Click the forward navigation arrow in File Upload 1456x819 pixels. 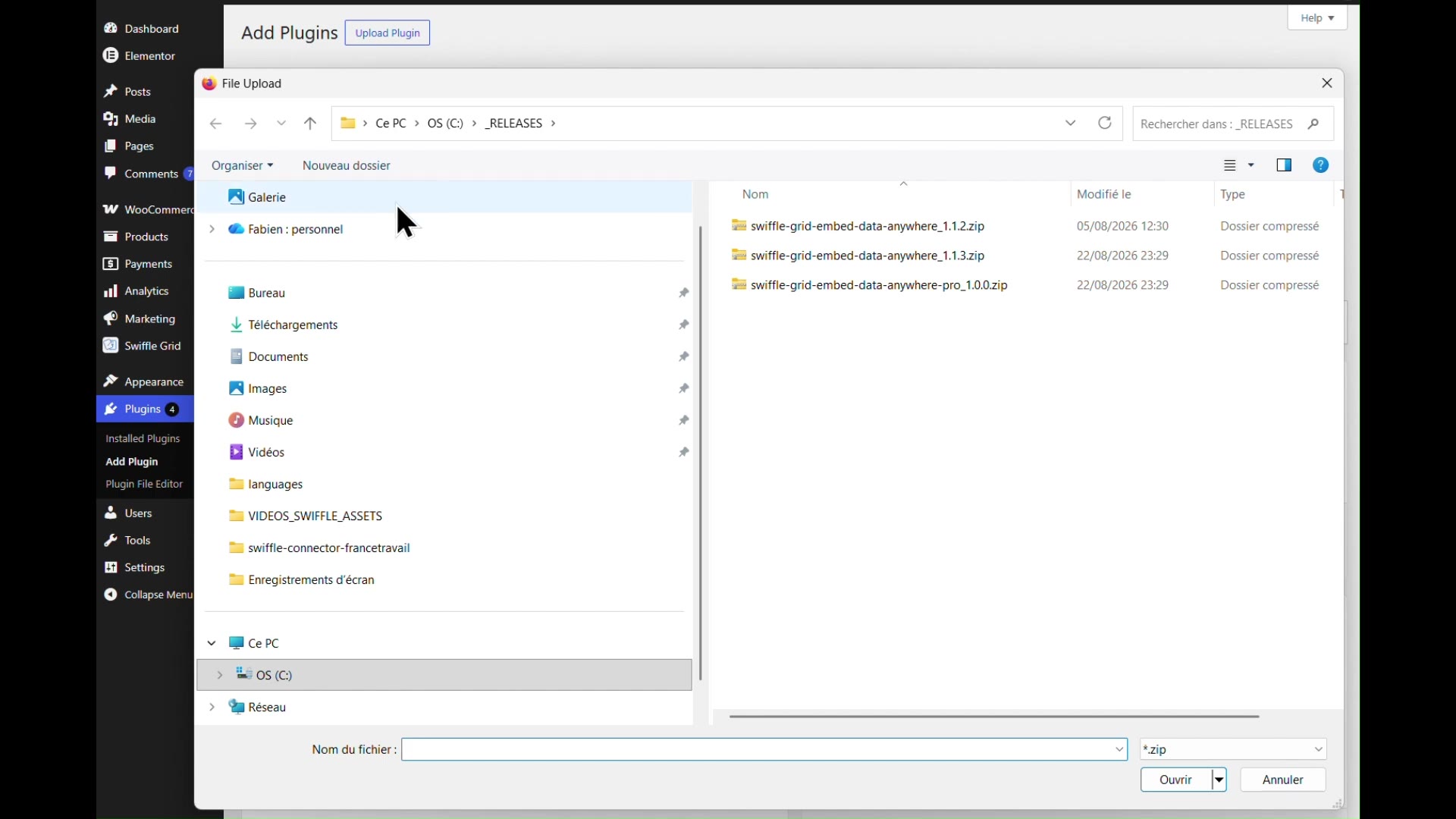[x=251, y=124]
